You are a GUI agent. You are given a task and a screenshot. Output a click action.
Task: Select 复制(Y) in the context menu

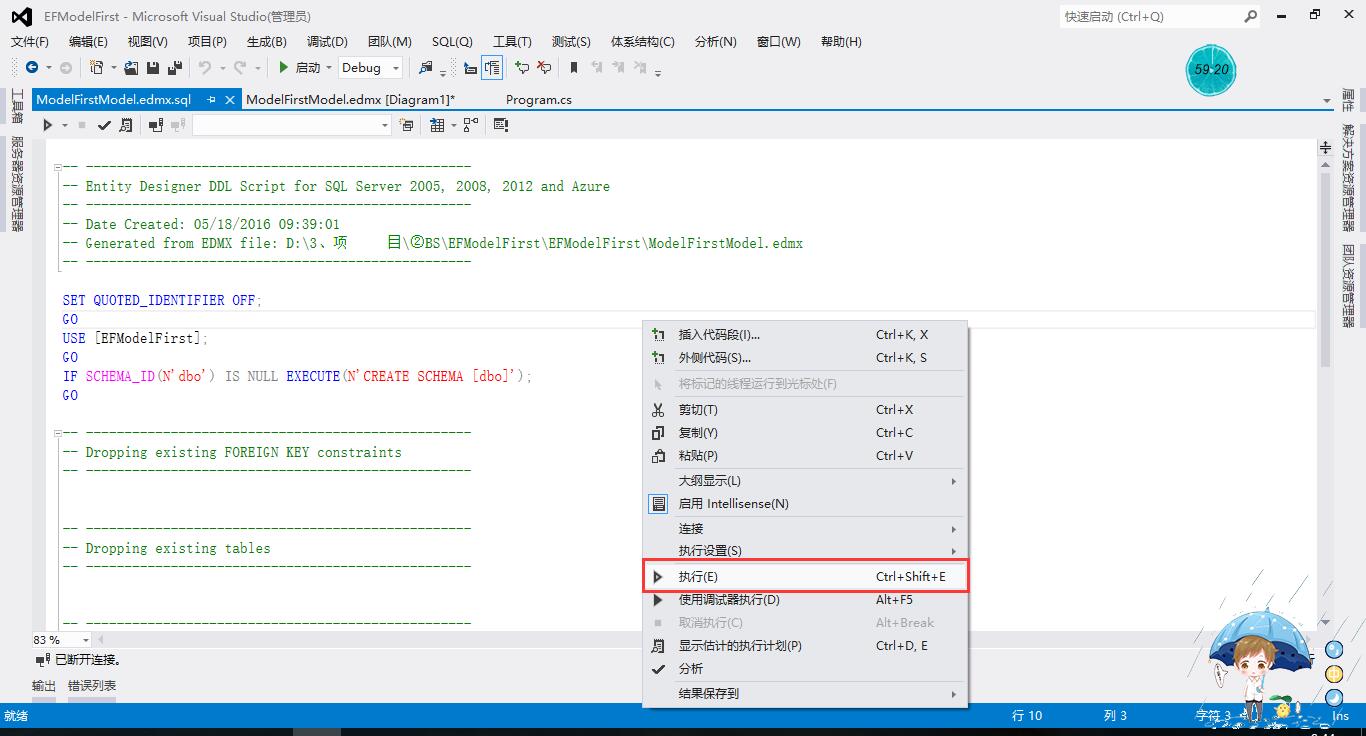tap(805, 433)
